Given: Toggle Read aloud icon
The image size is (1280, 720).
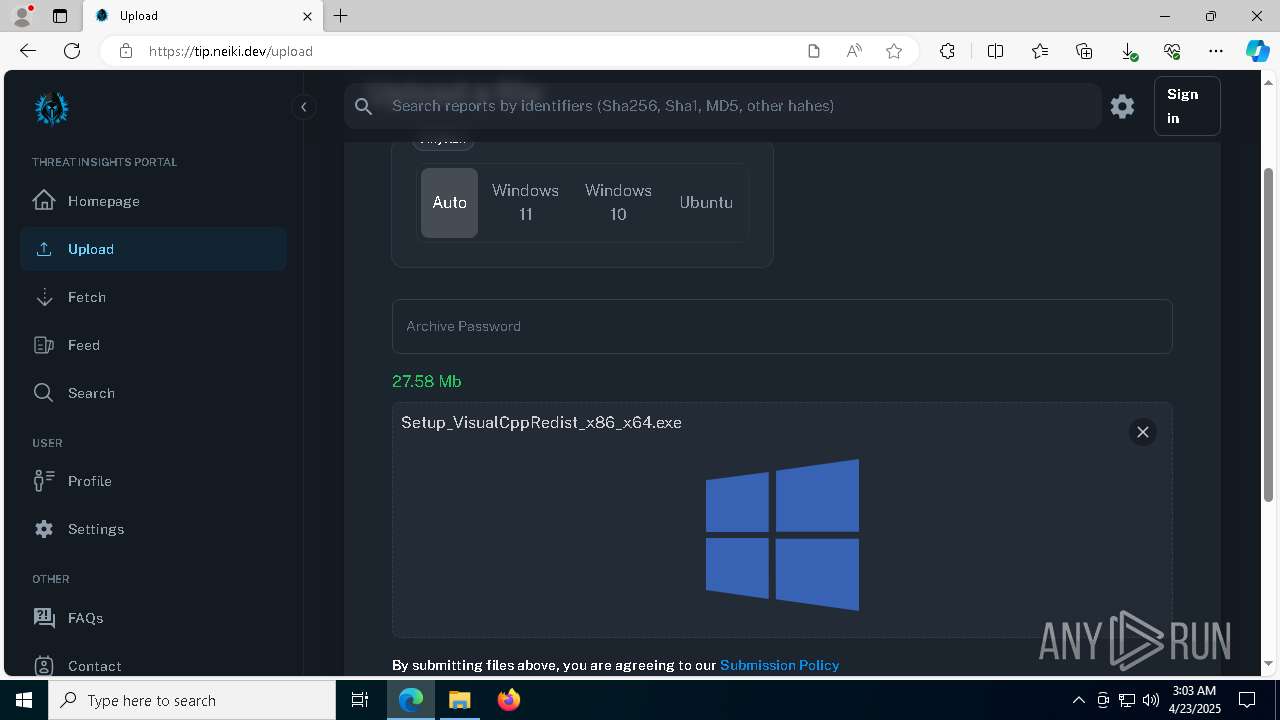Looking at the screenshot, I should pyautogui.click(x=854, y=51).
